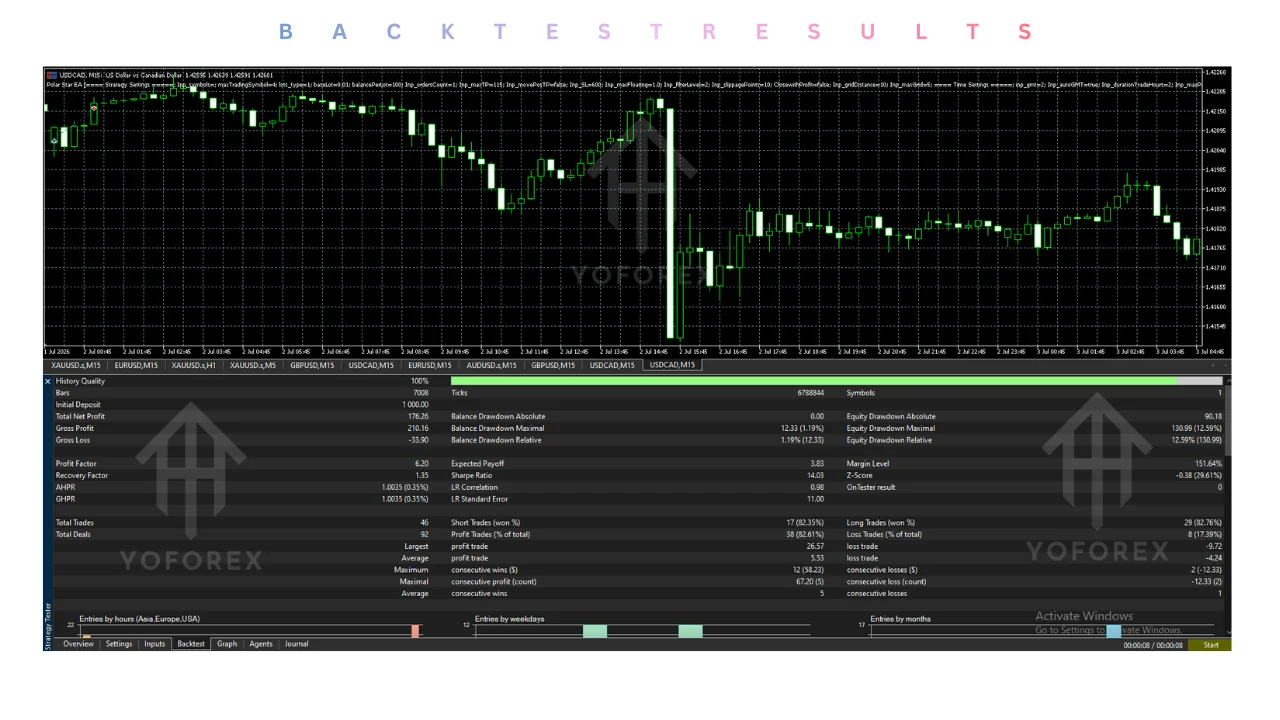Open the Journal tab
Viewport: 1280px width, 720px height.
[x=297, y=644]
